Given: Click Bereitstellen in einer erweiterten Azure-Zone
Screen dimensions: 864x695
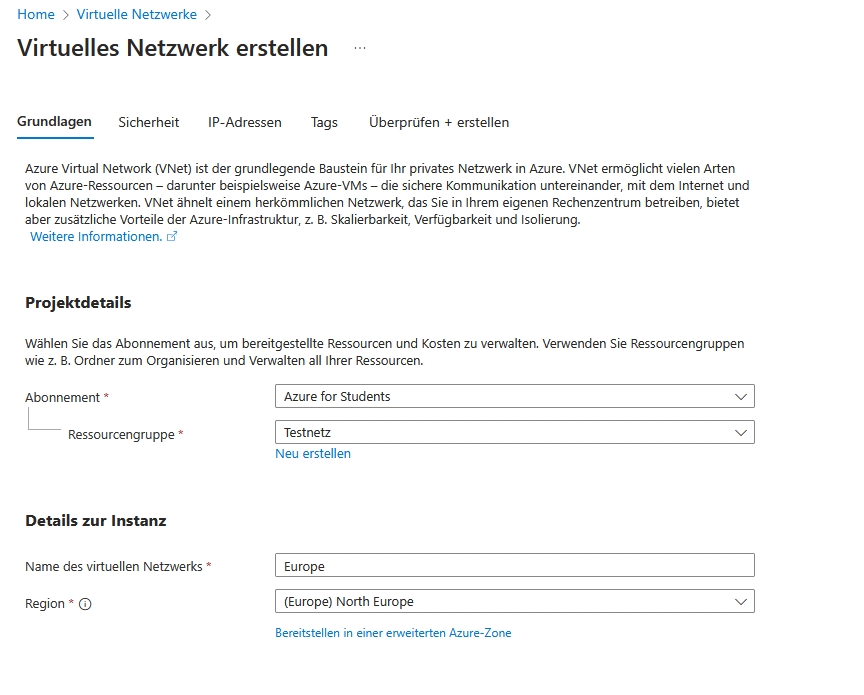Looking at the screenshot, I should coord(393,633).
